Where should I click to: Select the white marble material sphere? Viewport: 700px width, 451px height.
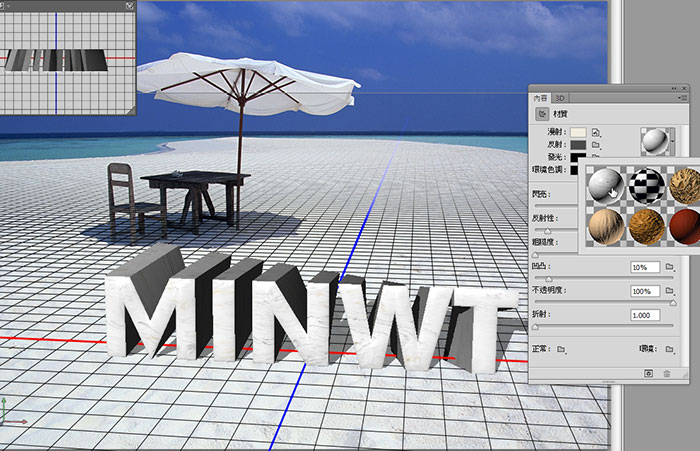(x=606, y=186)
